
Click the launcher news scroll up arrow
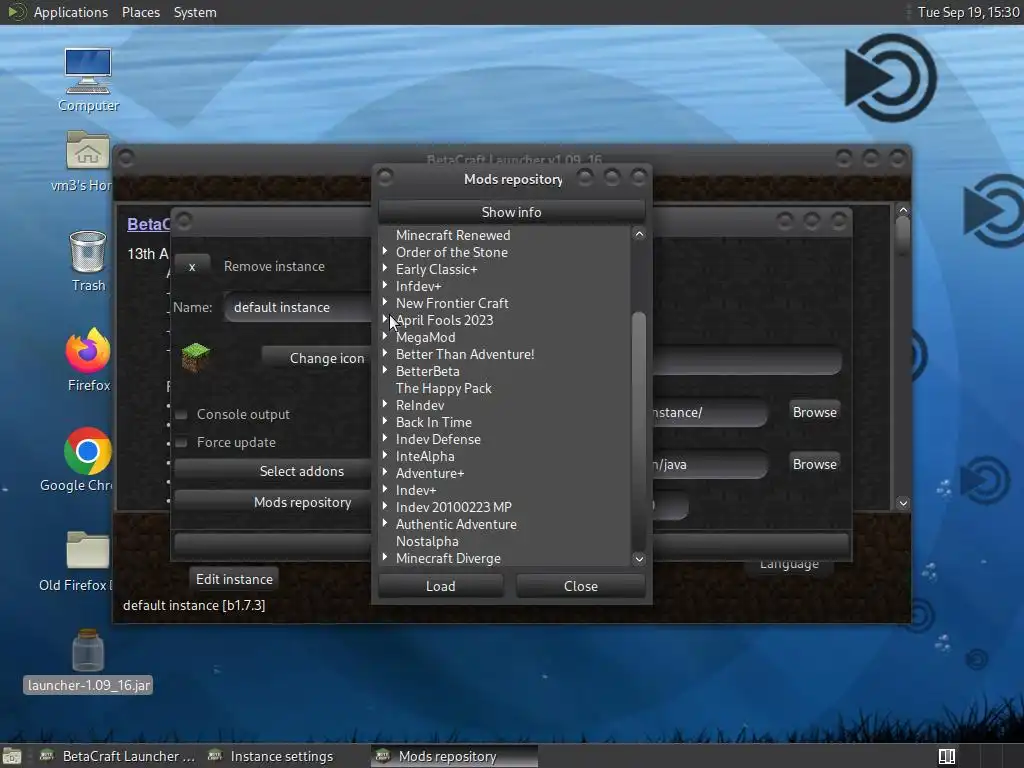(903, 210)
